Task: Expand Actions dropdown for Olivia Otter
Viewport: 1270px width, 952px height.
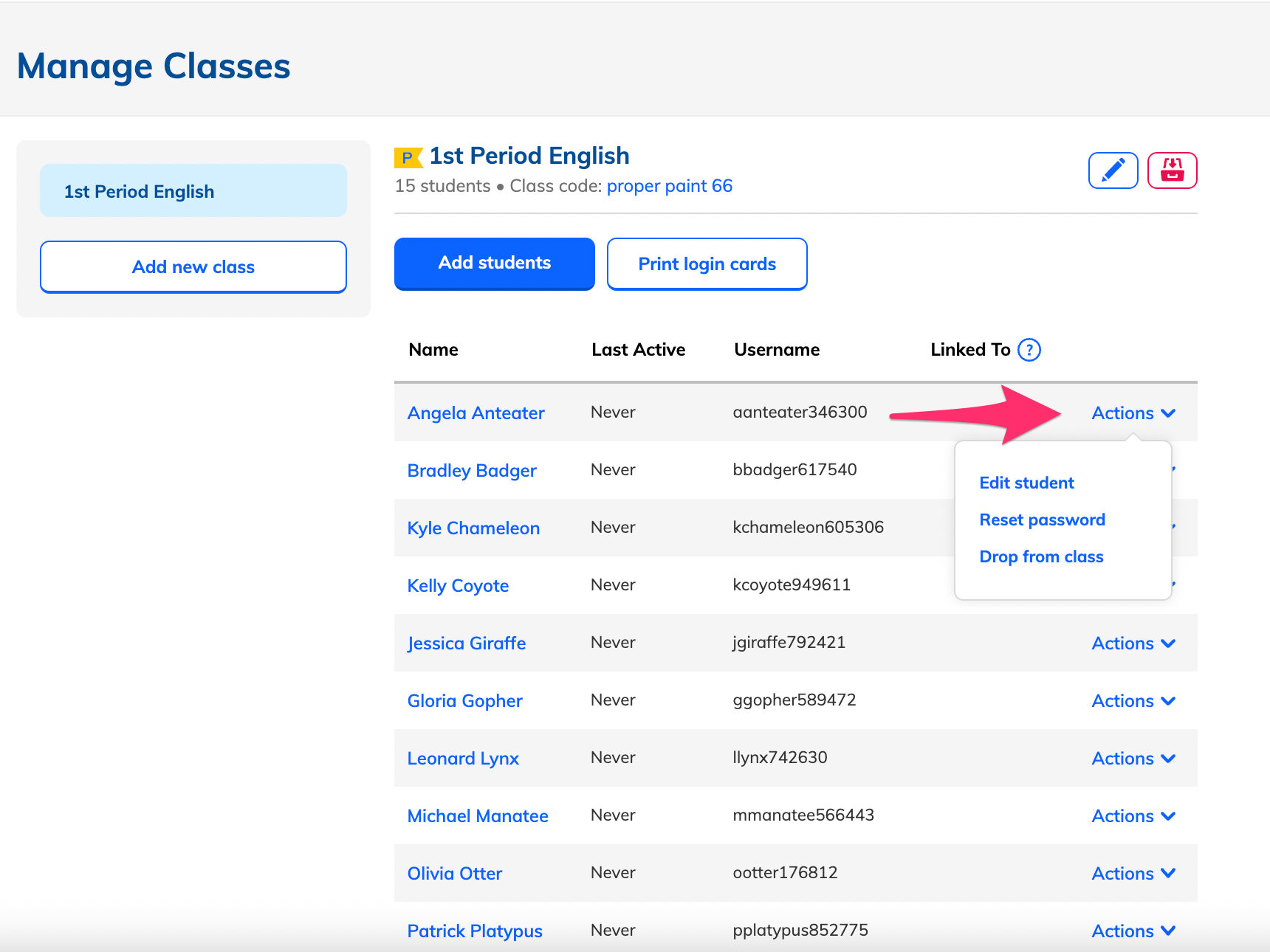Action: tap(1133, 874)
